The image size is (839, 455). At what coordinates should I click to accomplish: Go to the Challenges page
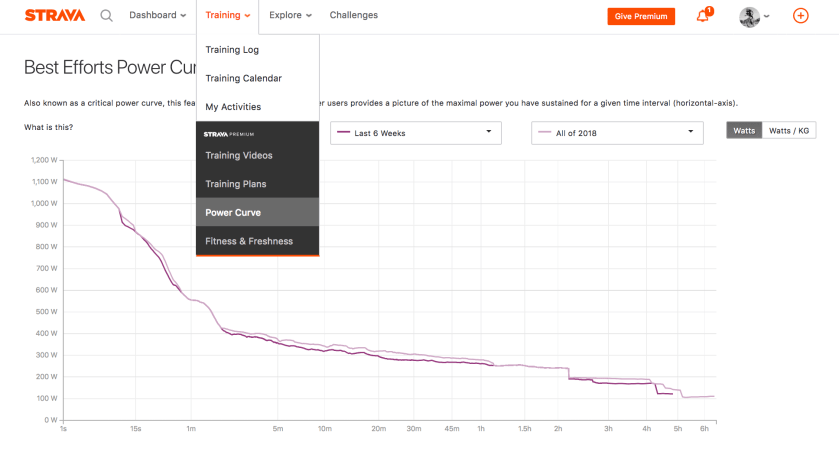(354, 16)
